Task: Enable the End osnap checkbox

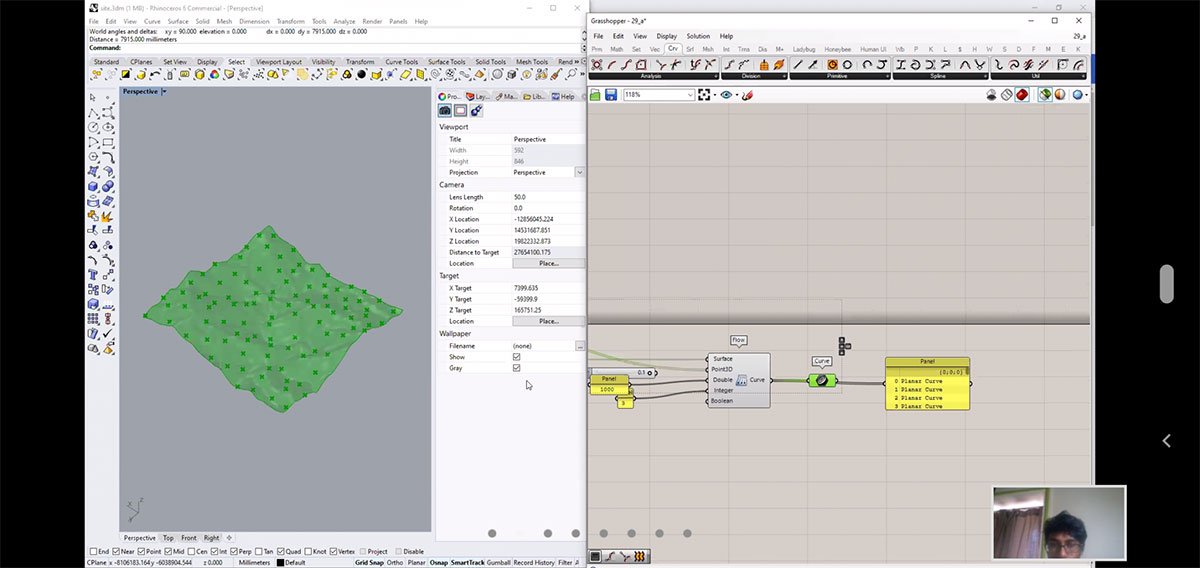Action: [93, 551]
